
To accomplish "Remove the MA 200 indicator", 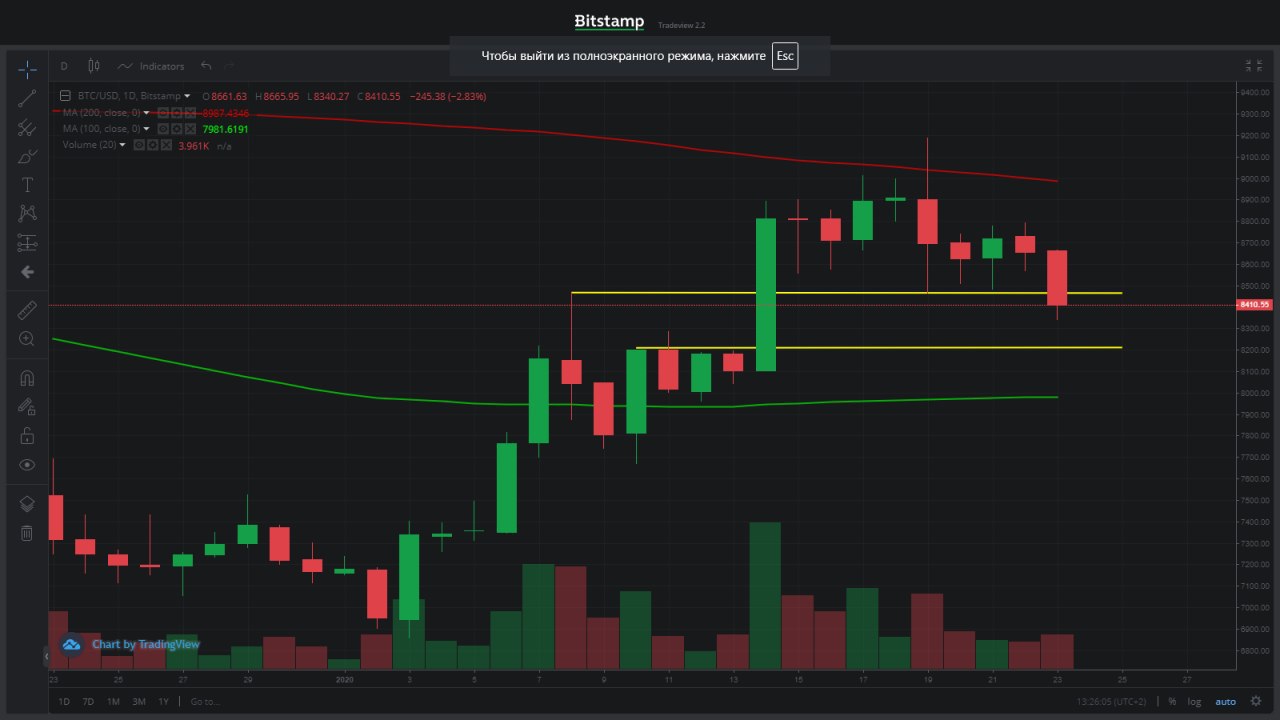I will (190, 113).
